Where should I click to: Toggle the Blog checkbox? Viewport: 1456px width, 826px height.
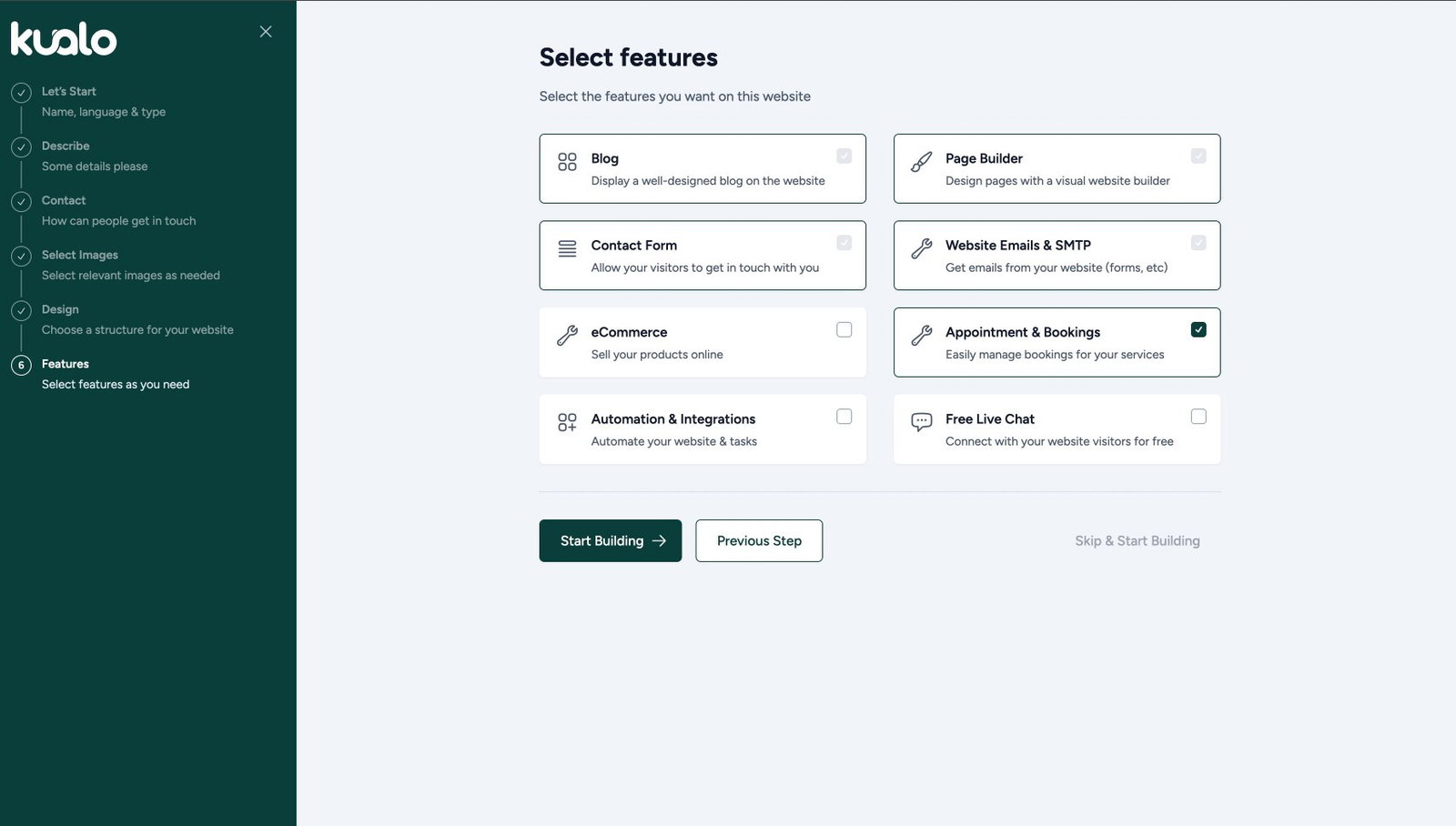844,156
